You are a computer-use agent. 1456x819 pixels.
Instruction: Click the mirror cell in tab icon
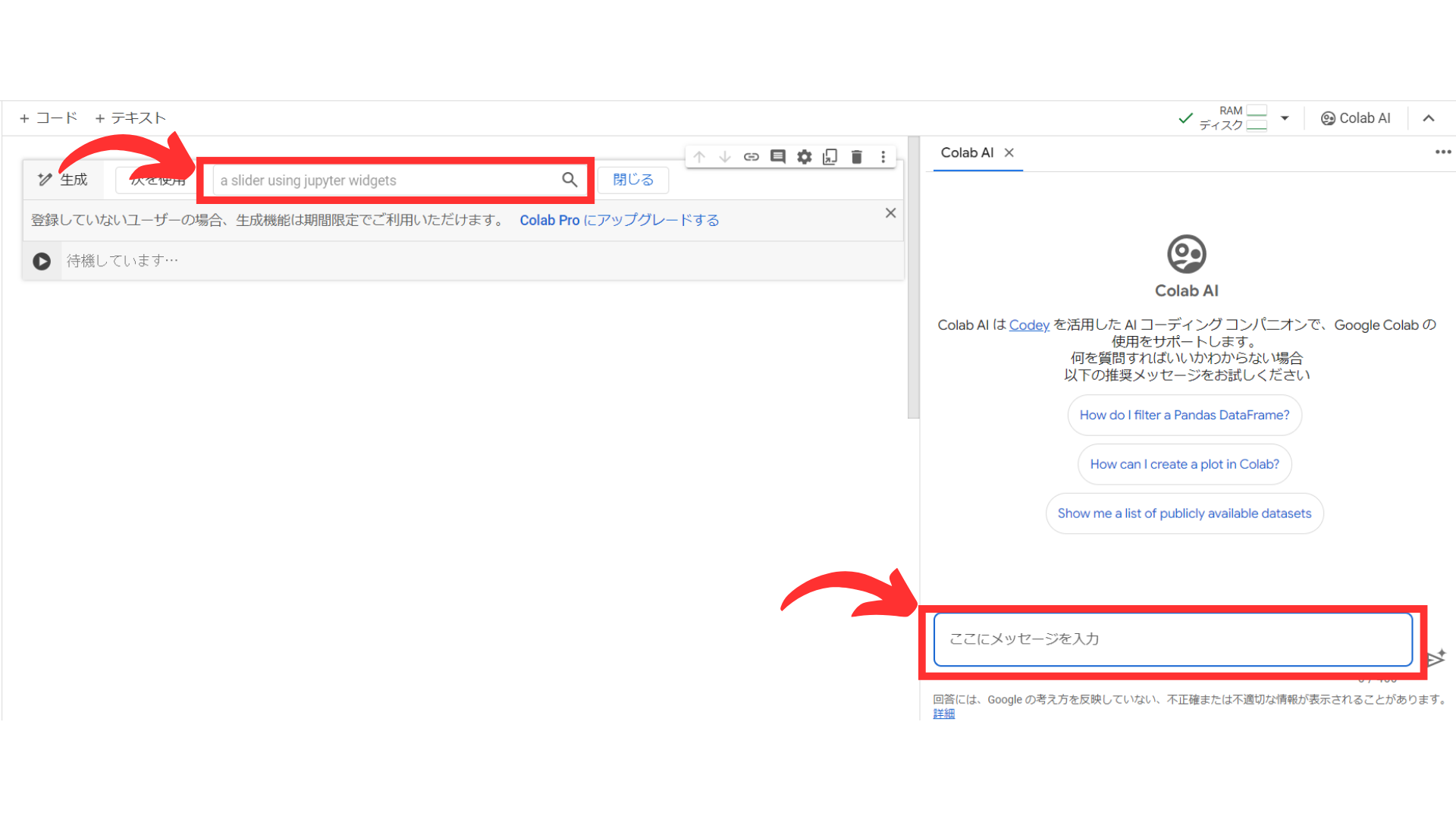coord(830,157)
